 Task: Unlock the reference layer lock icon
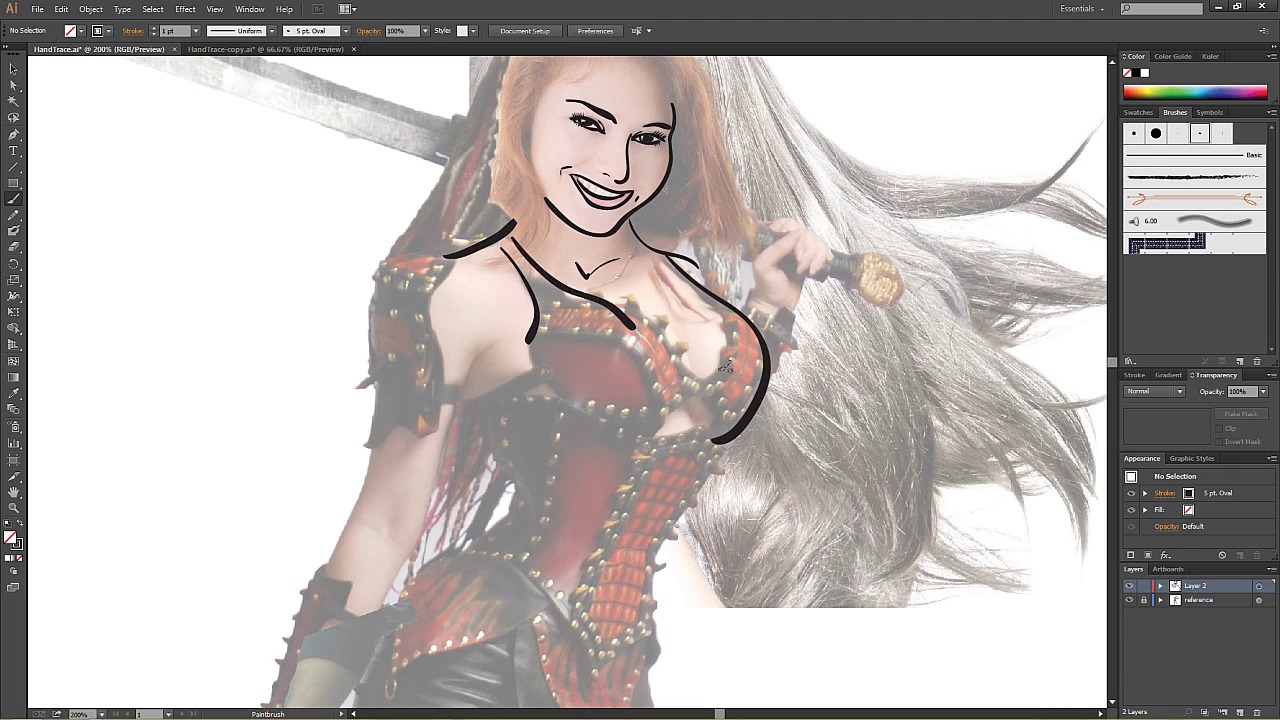pos(1144,600)
